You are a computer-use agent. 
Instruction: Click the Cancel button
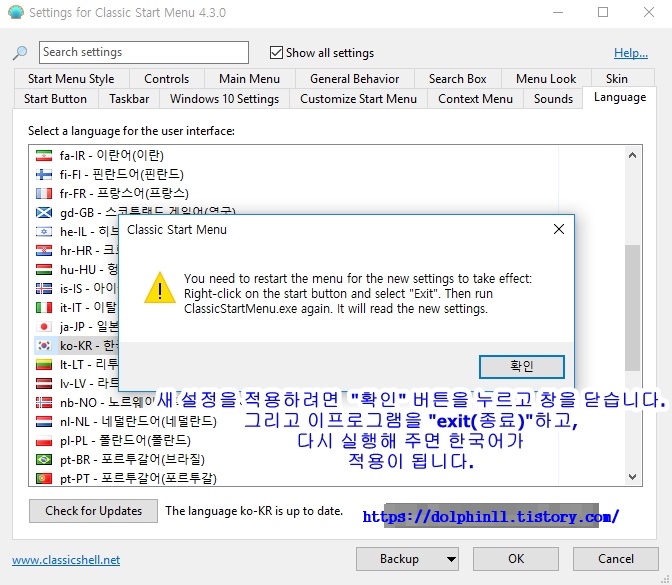point(616,559)
